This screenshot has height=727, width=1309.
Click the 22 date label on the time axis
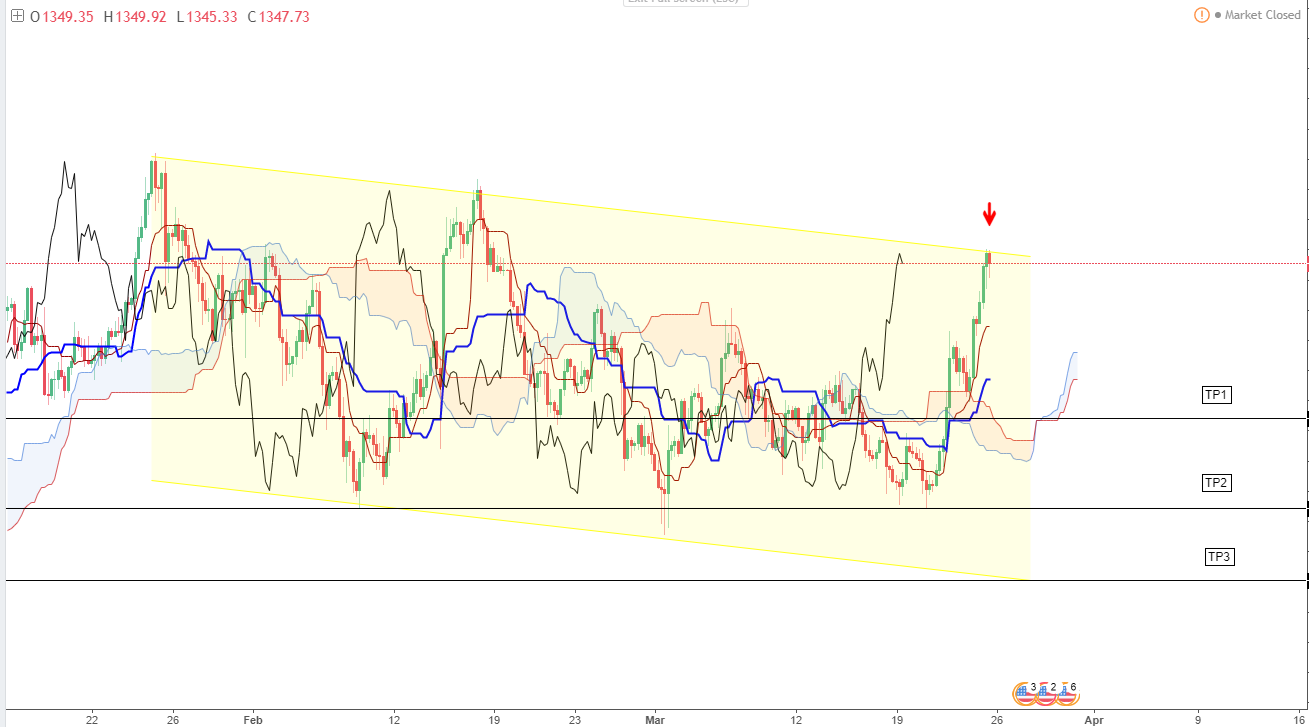(x=92, y=718)
